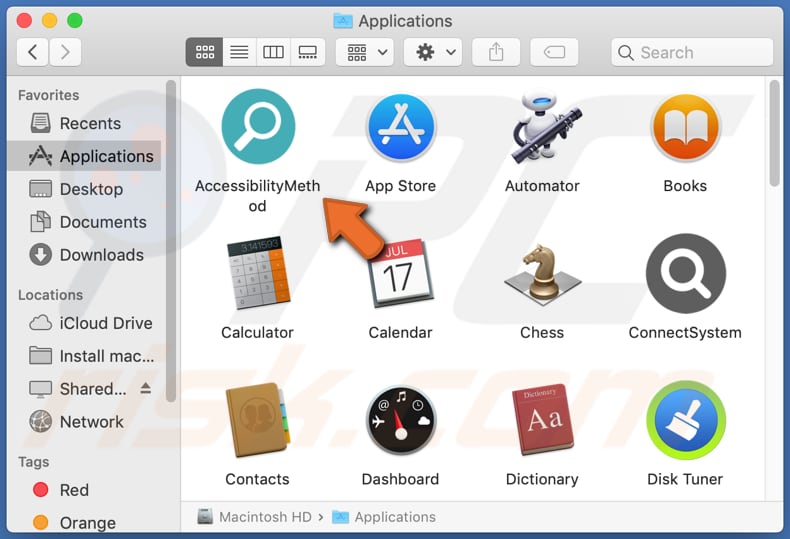The width and height of the screenshot is (790, 539).
Task: Select the Calculator app icon
Action: click(x=258, y=273)
